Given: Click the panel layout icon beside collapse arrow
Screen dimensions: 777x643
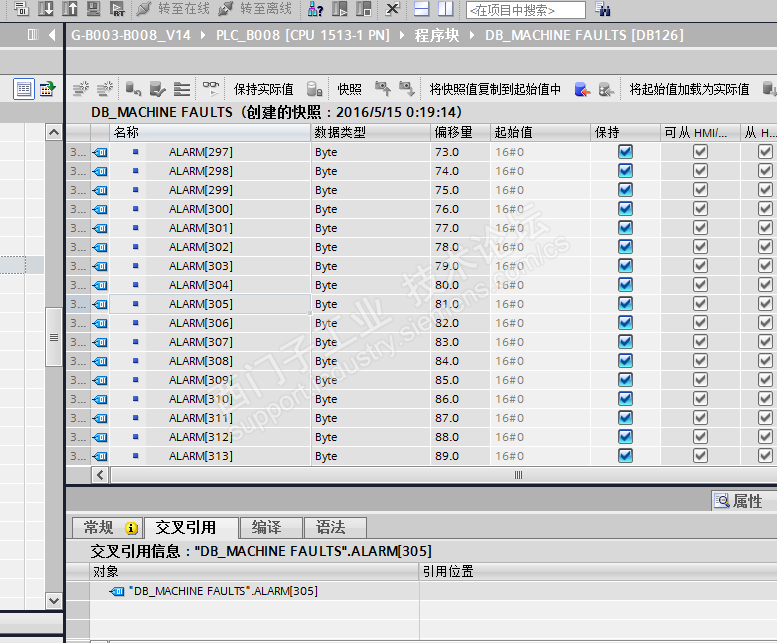Looking at the screenshot, I should pos(33,35).
